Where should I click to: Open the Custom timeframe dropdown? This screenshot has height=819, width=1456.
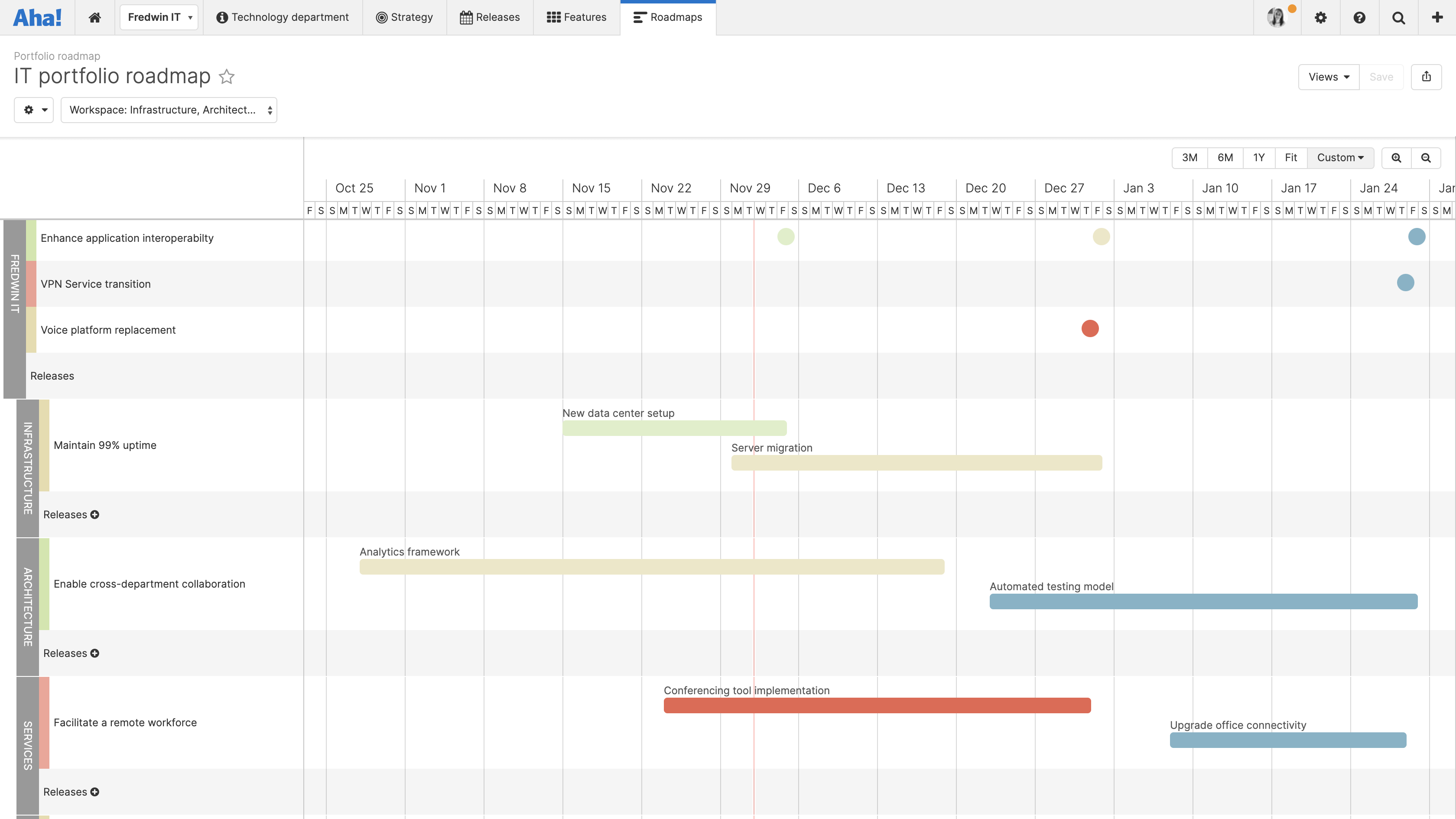[1340, 158]
